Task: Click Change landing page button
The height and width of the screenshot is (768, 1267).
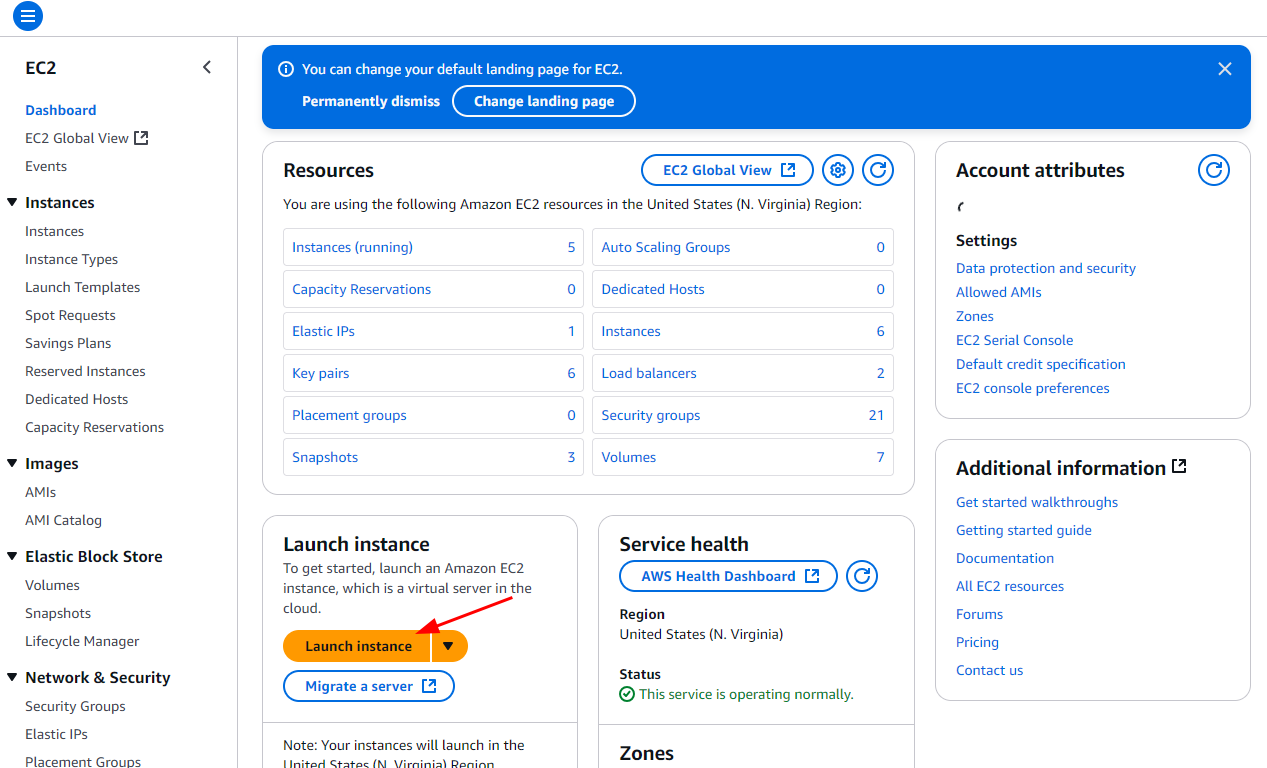Action: (x=543, y=101)
